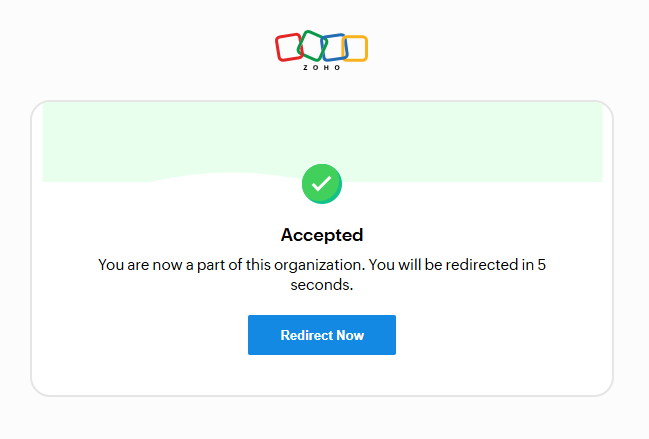Click the Accepted heading
Screen dimensions: 649x439
coord(322,235)
